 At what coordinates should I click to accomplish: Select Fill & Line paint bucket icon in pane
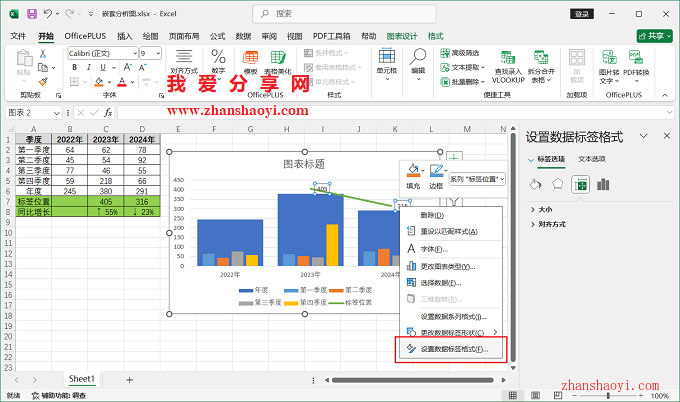click(x=536, y=184)
